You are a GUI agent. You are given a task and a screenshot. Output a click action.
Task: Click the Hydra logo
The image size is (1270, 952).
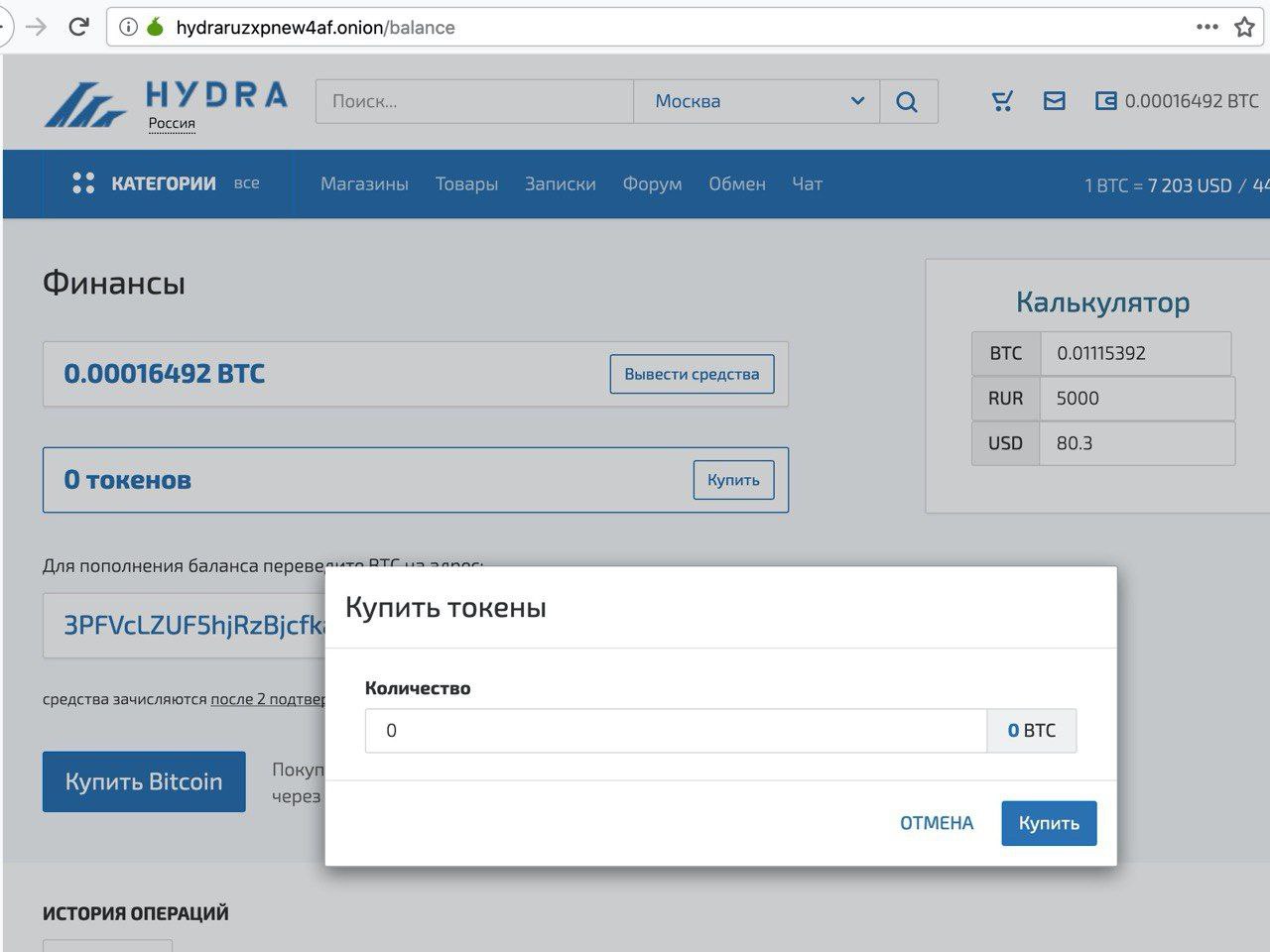[167, 104]
